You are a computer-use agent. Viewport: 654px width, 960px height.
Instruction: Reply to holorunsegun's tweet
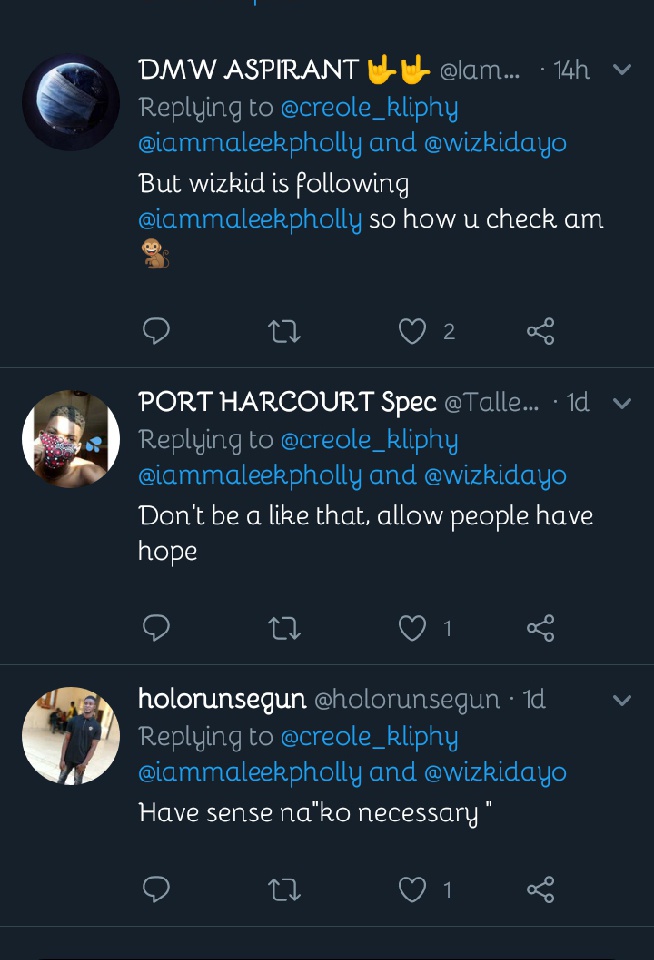(156, 889)
